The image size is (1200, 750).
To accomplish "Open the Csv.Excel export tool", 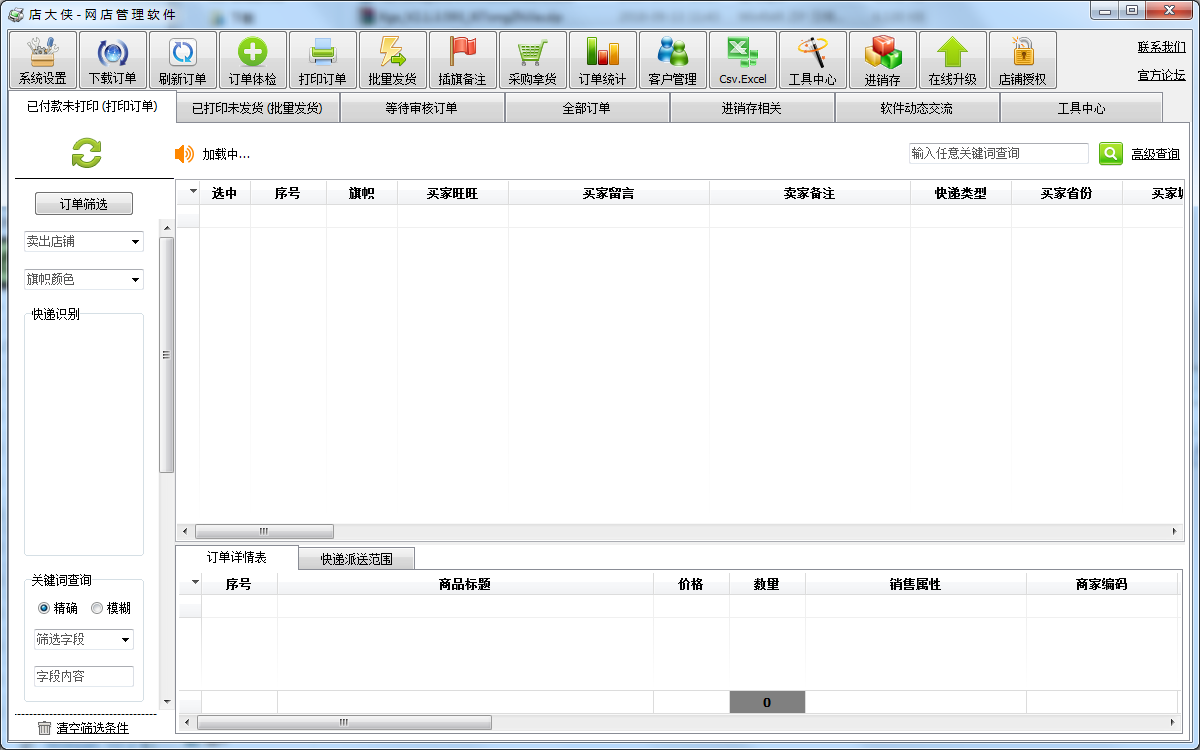I will 742,60.
